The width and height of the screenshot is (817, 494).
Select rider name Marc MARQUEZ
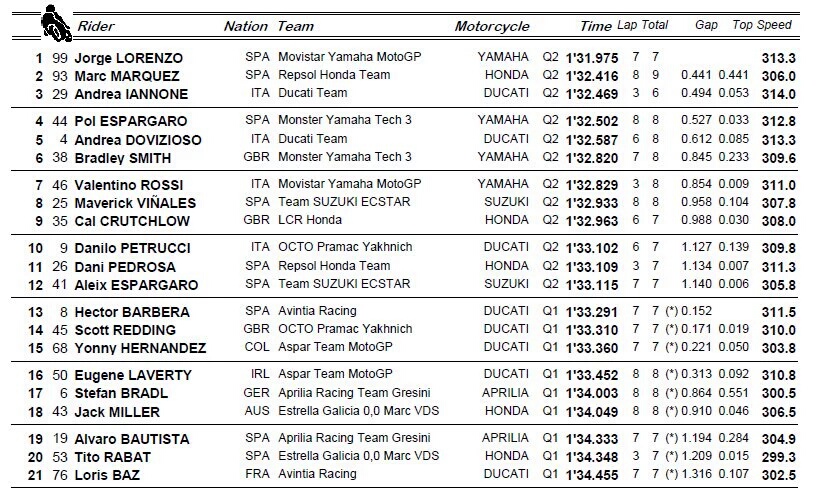click(124, 75)
